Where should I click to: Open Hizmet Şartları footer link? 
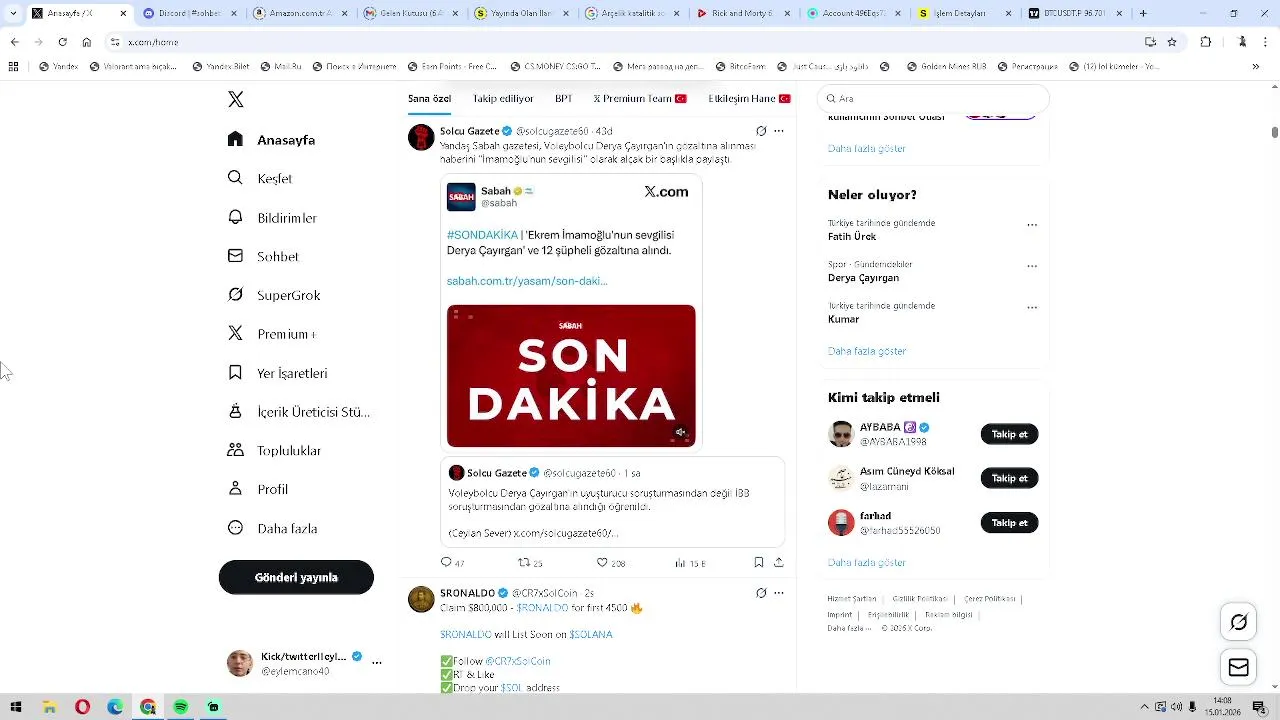coord(852,599)
